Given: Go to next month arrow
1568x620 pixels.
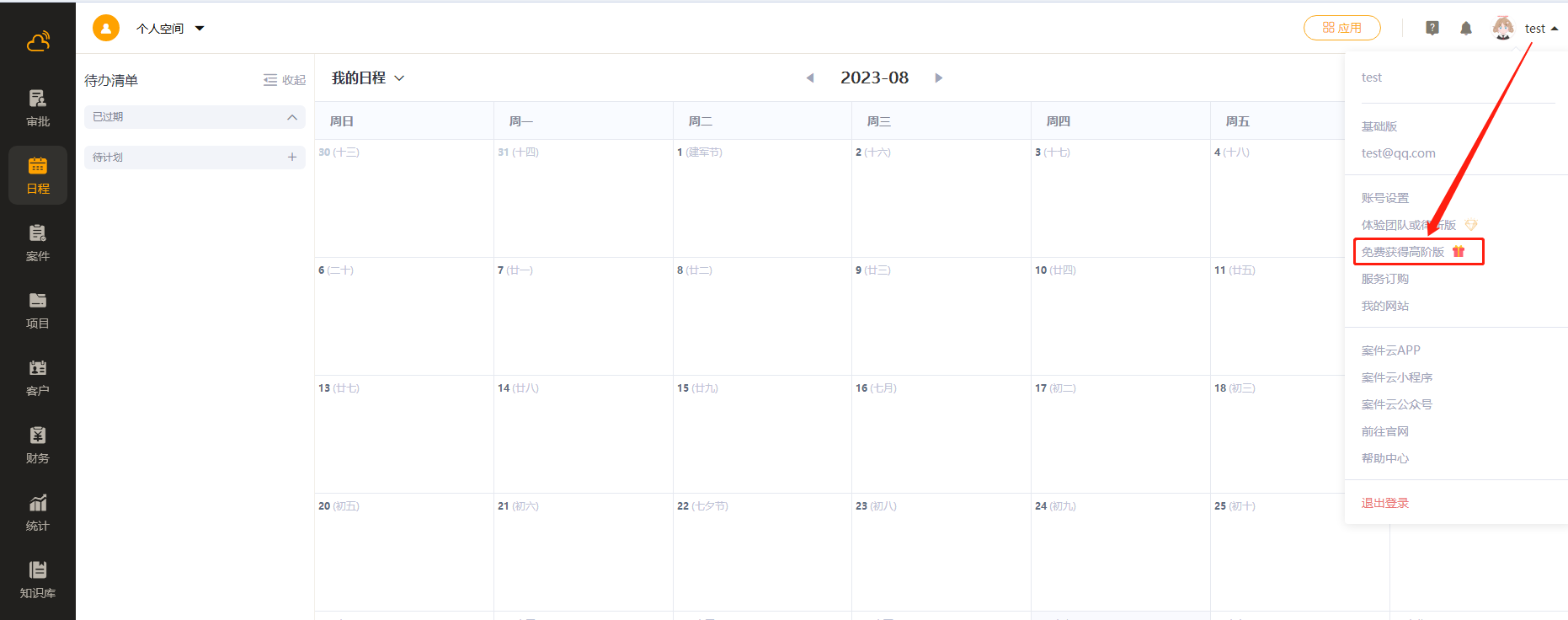Looking at the screenshot, I should (x=938, y=78).
